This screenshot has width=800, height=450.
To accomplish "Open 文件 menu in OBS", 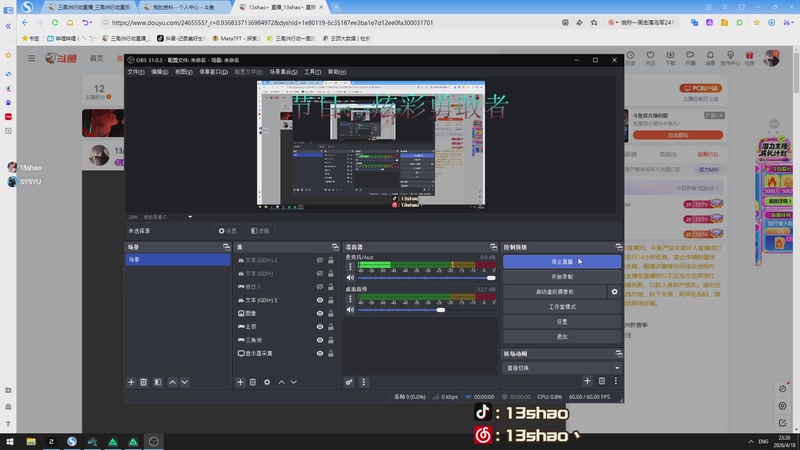I will click(x=136, y=72).
